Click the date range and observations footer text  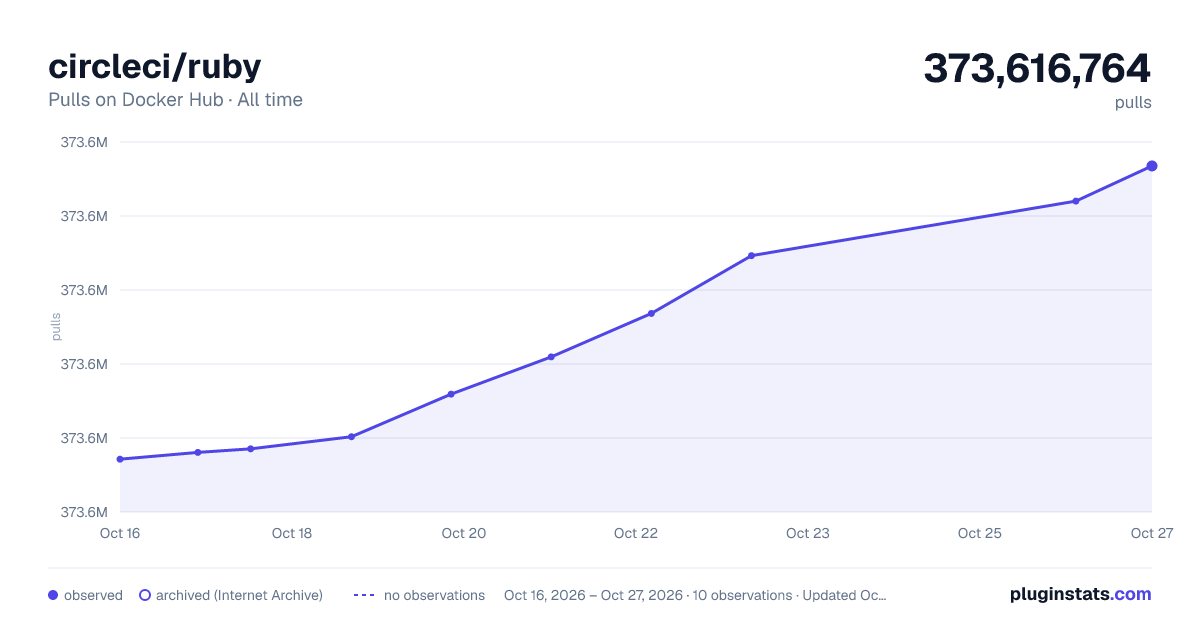[x=695, y=595]
